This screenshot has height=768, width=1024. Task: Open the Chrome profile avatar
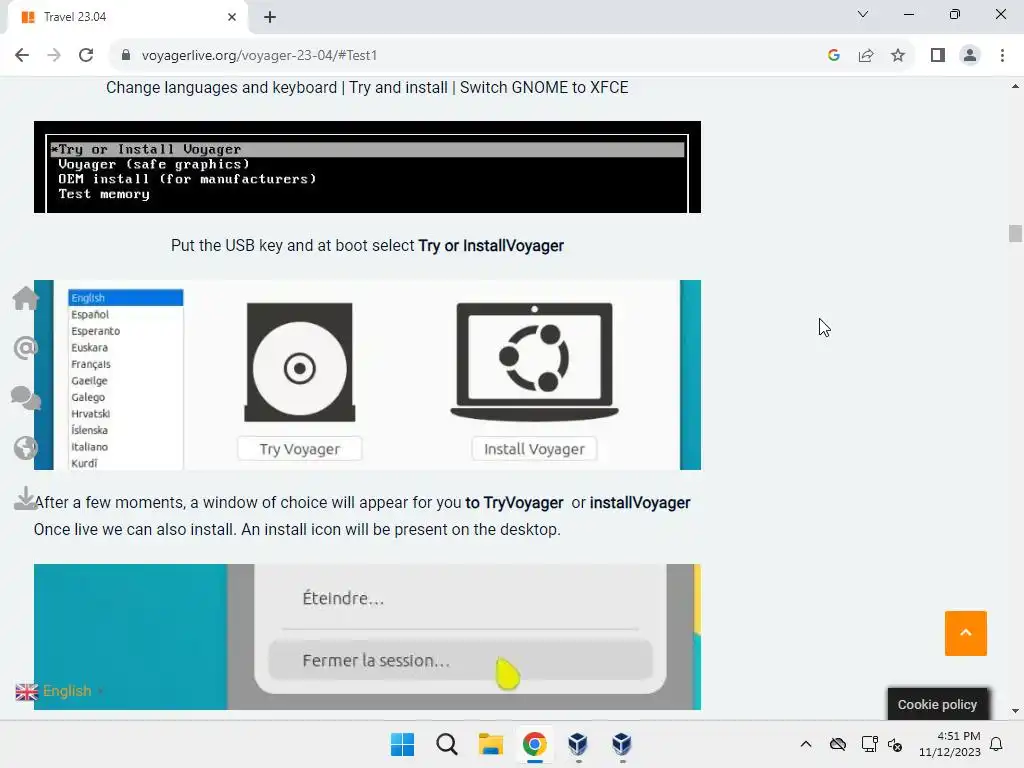[x=970, y=55]
